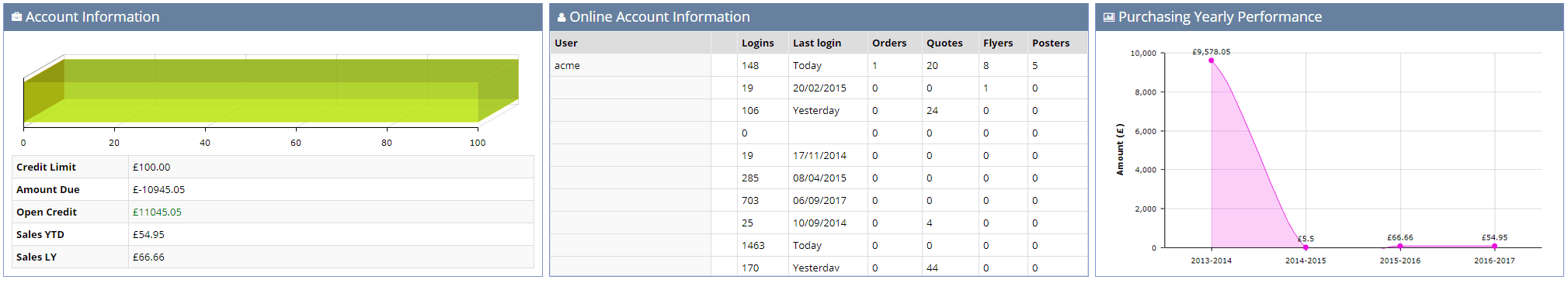Click the Flyers column header
The width and height of the screenshot is (1568, 297).
click(998, 43)
